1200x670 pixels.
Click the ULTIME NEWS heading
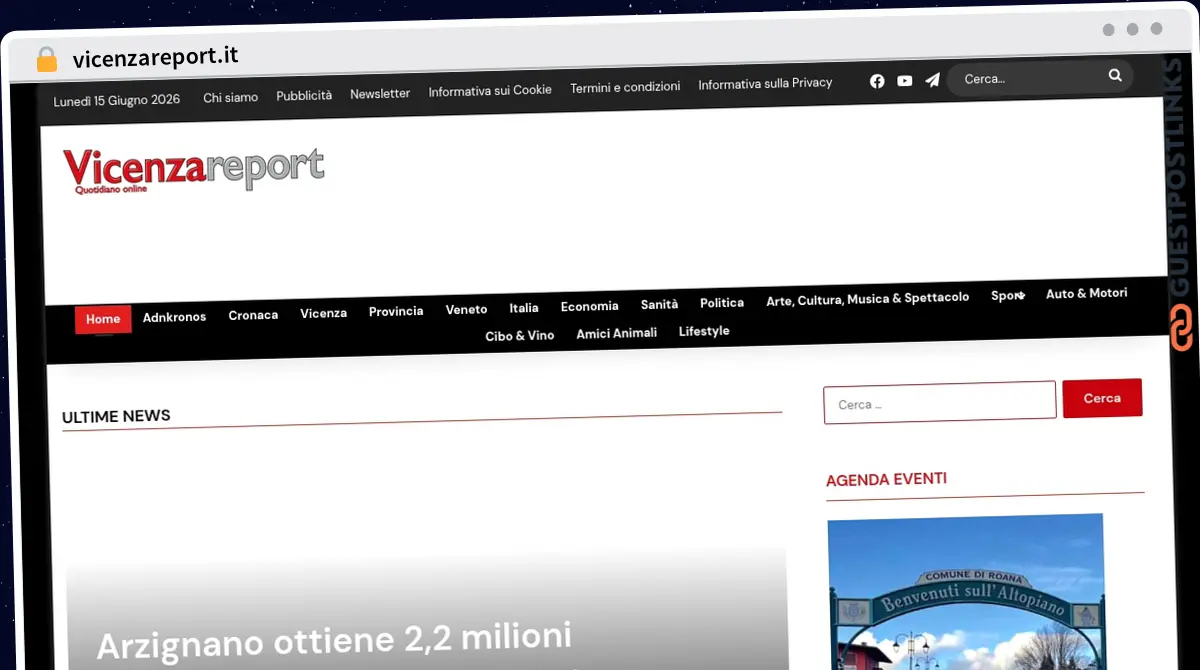(116, 416)
